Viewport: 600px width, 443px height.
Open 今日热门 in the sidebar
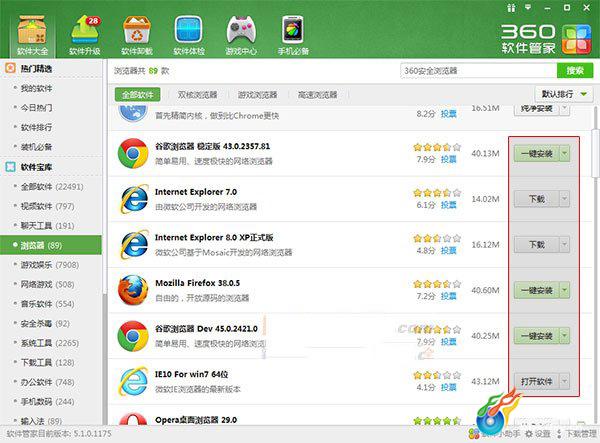pos(36,108)
